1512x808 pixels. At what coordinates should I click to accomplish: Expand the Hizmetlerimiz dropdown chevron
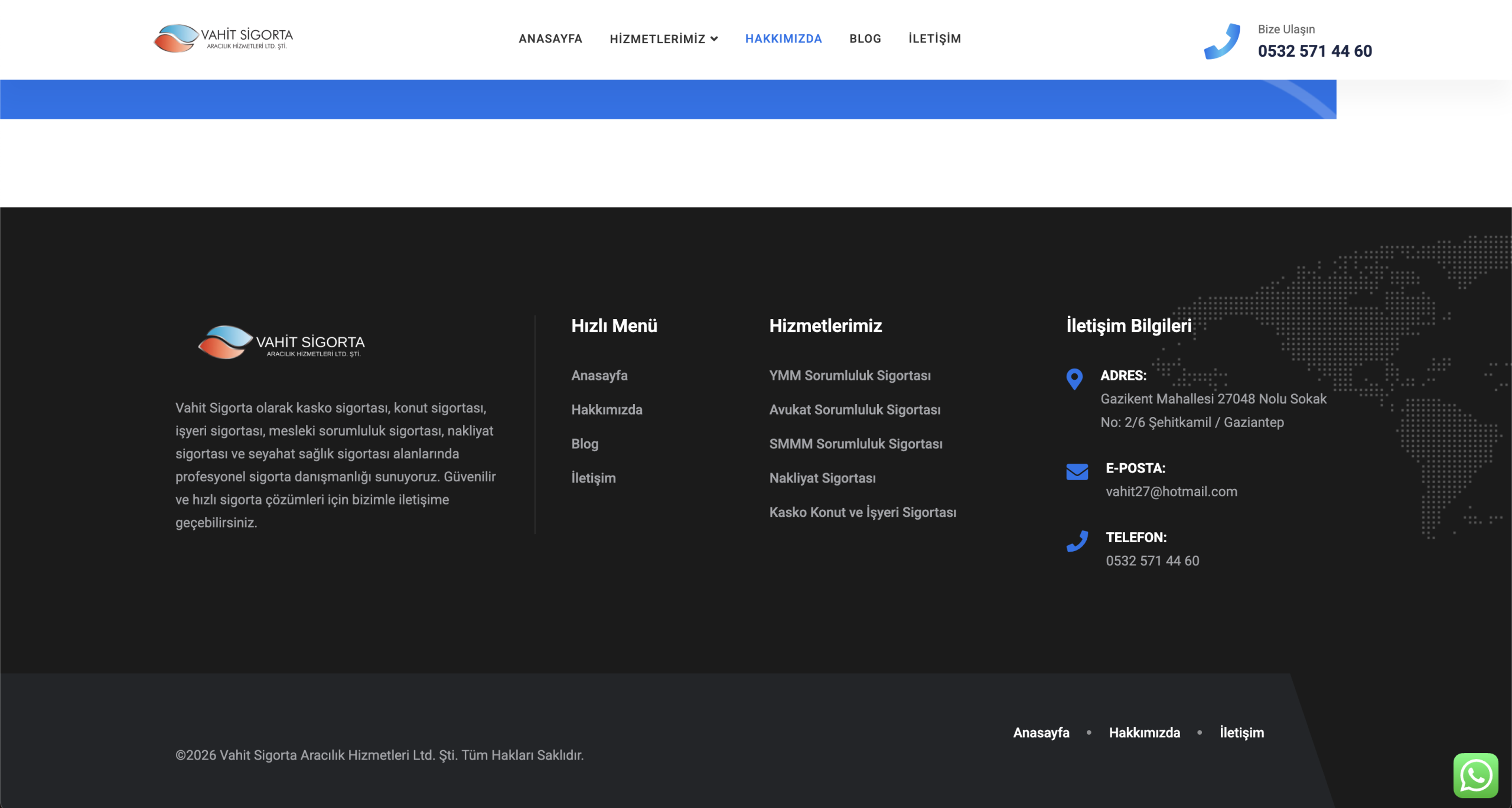714,39
